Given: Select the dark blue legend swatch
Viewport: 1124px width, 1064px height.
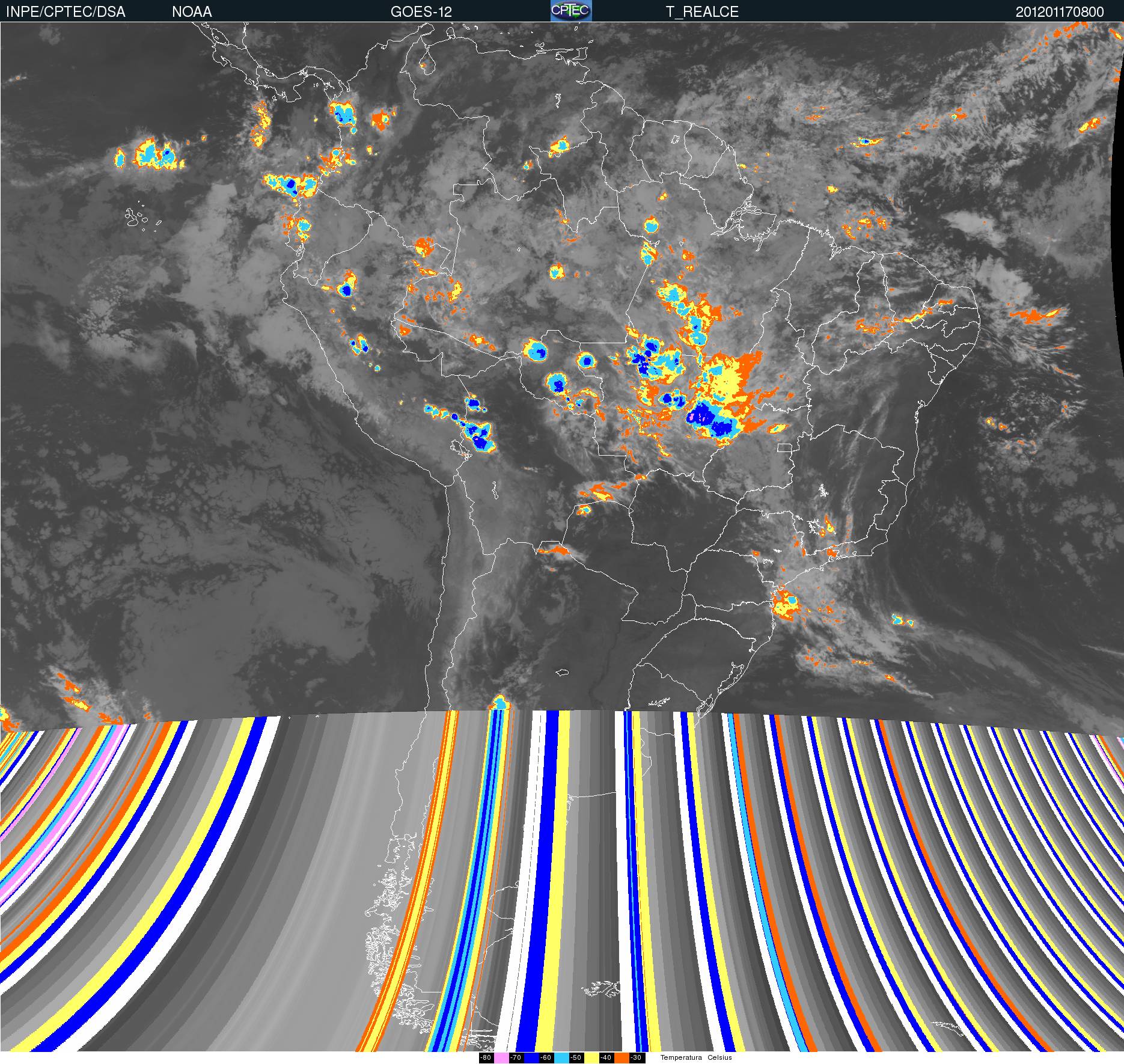Looking at the screenshot, I should pyautogui.click(x=531, y=1057).
